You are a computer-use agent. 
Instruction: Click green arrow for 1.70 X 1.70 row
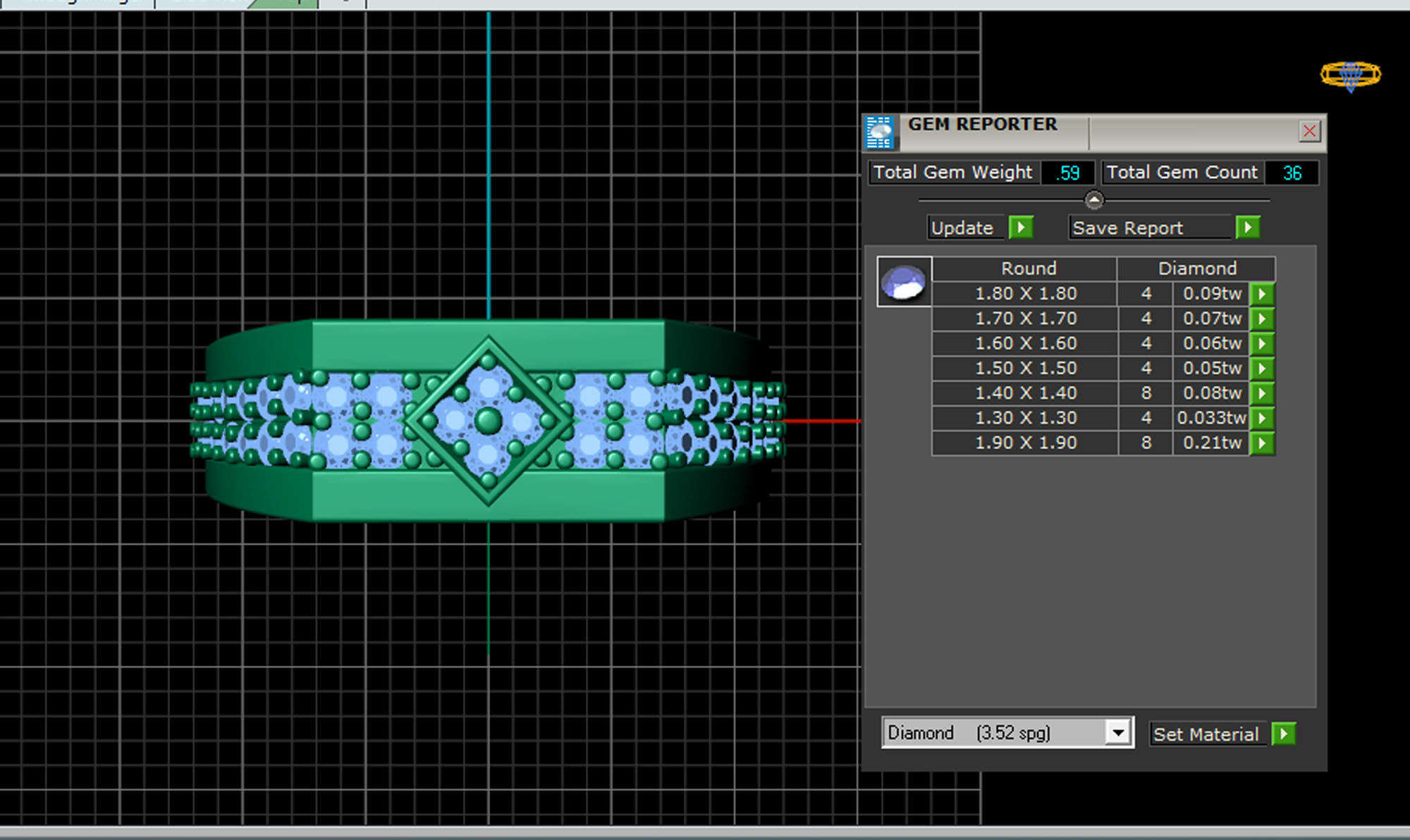(1262, 319)
